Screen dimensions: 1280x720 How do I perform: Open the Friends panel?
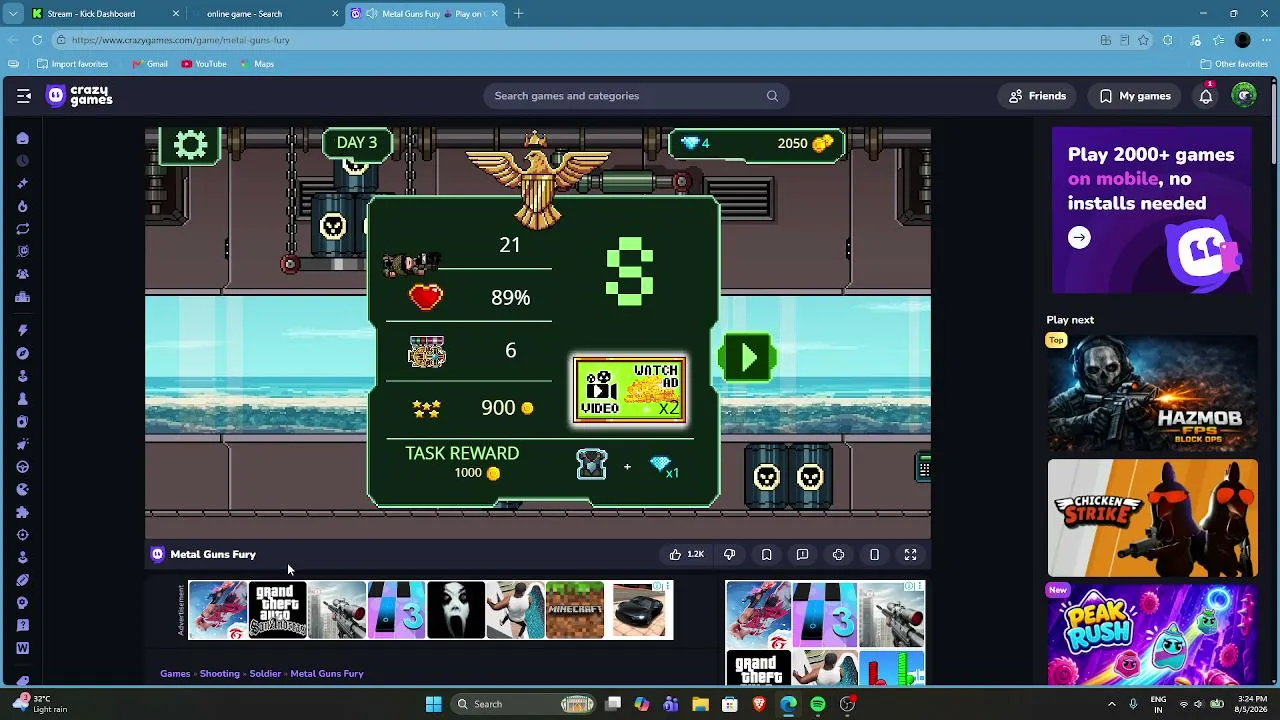[x=1037, y=96]
